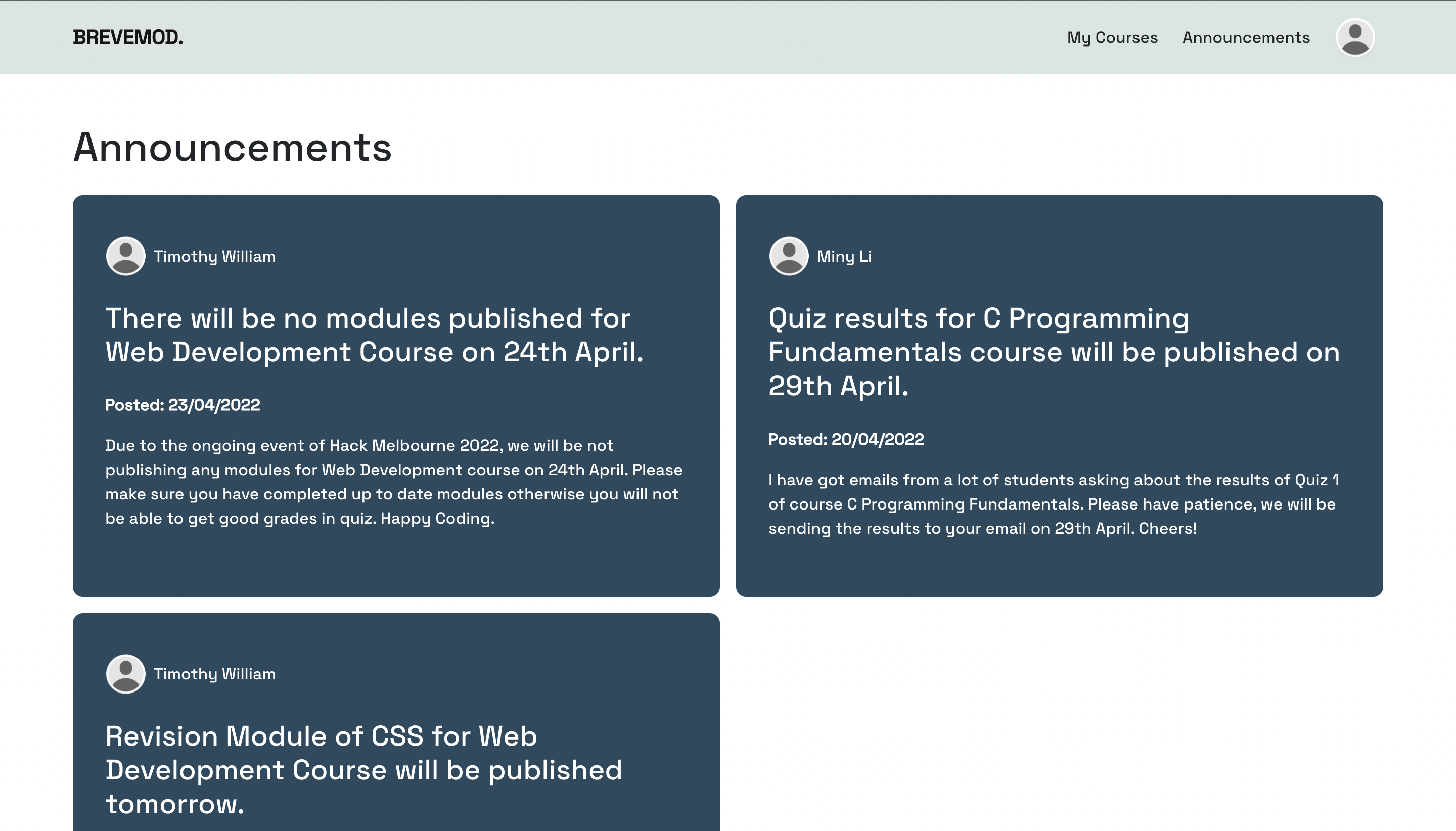Click Miny Li author name

844,256
